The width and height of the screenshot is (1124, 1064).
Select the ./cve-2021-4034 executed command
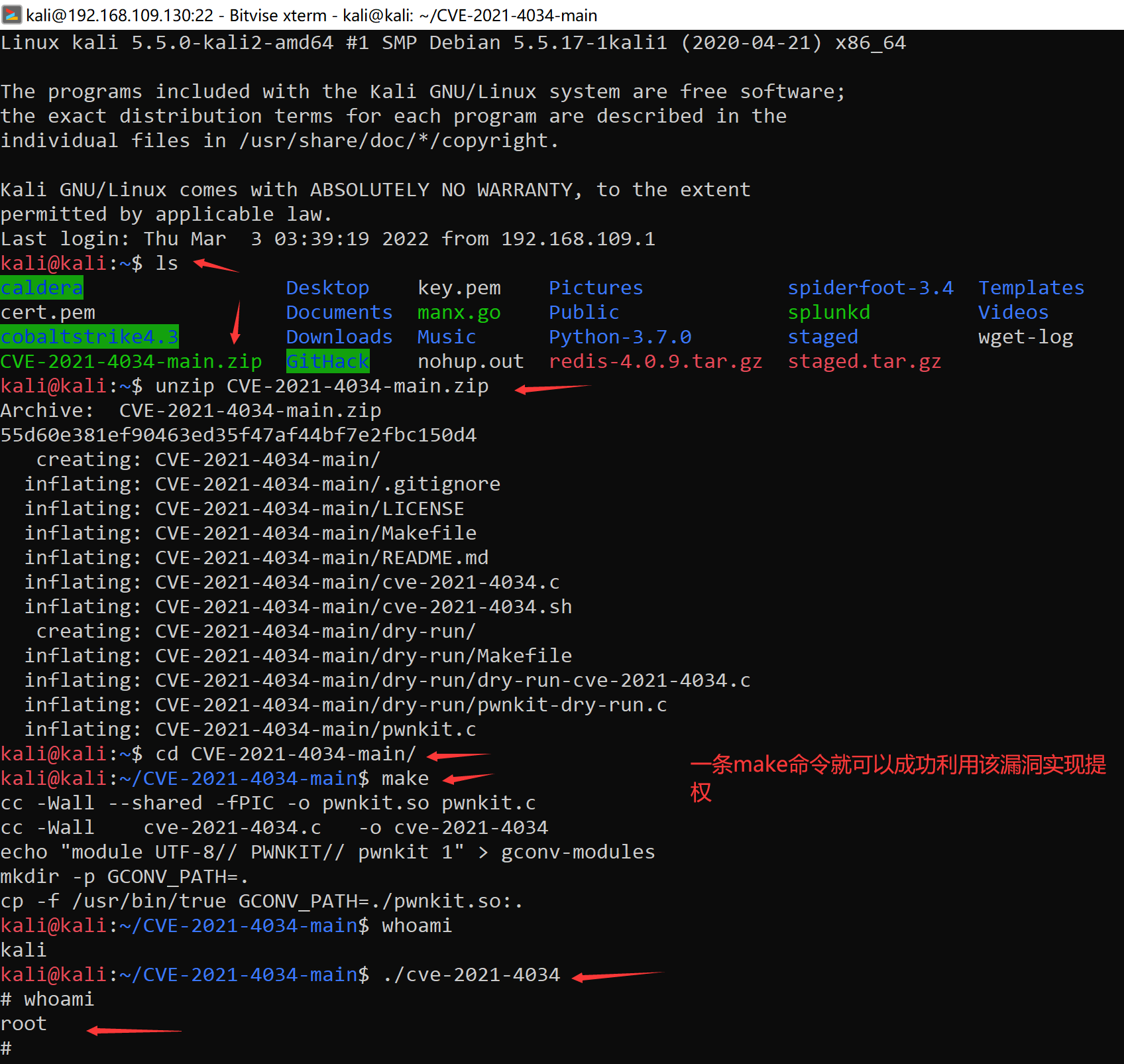(471, 975)
